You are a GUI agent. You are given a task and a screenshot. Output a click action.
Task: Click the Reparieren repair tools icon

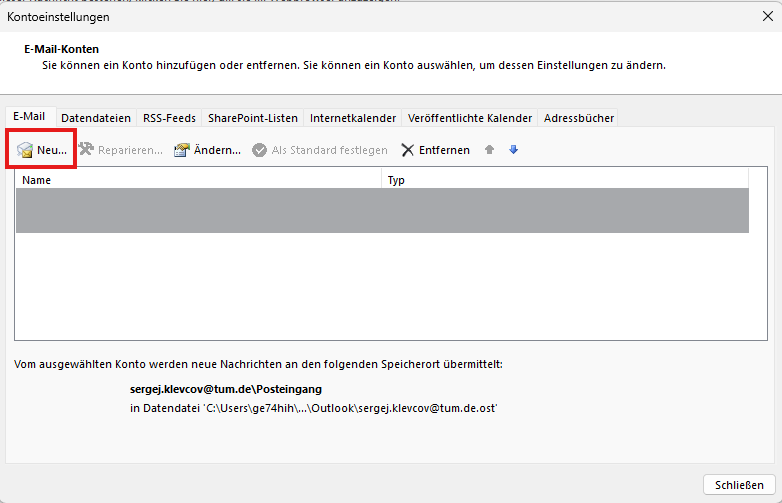coord(86,150)
